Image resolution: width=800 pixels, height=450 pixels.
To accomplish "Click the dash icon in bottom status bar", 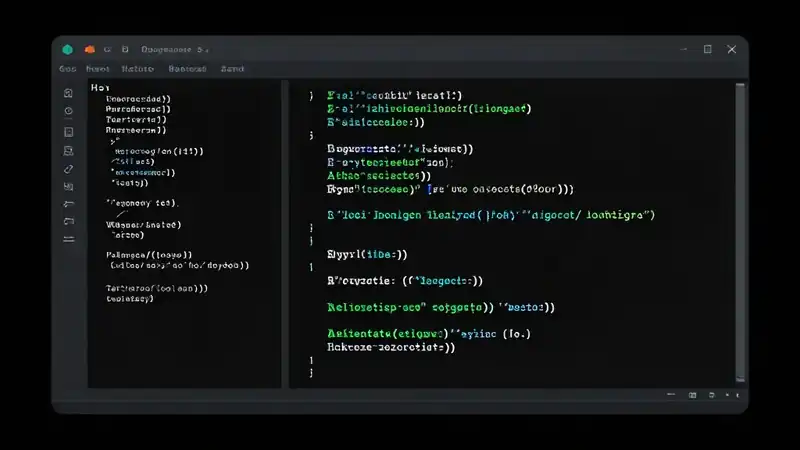I will (x=671, y=394).
